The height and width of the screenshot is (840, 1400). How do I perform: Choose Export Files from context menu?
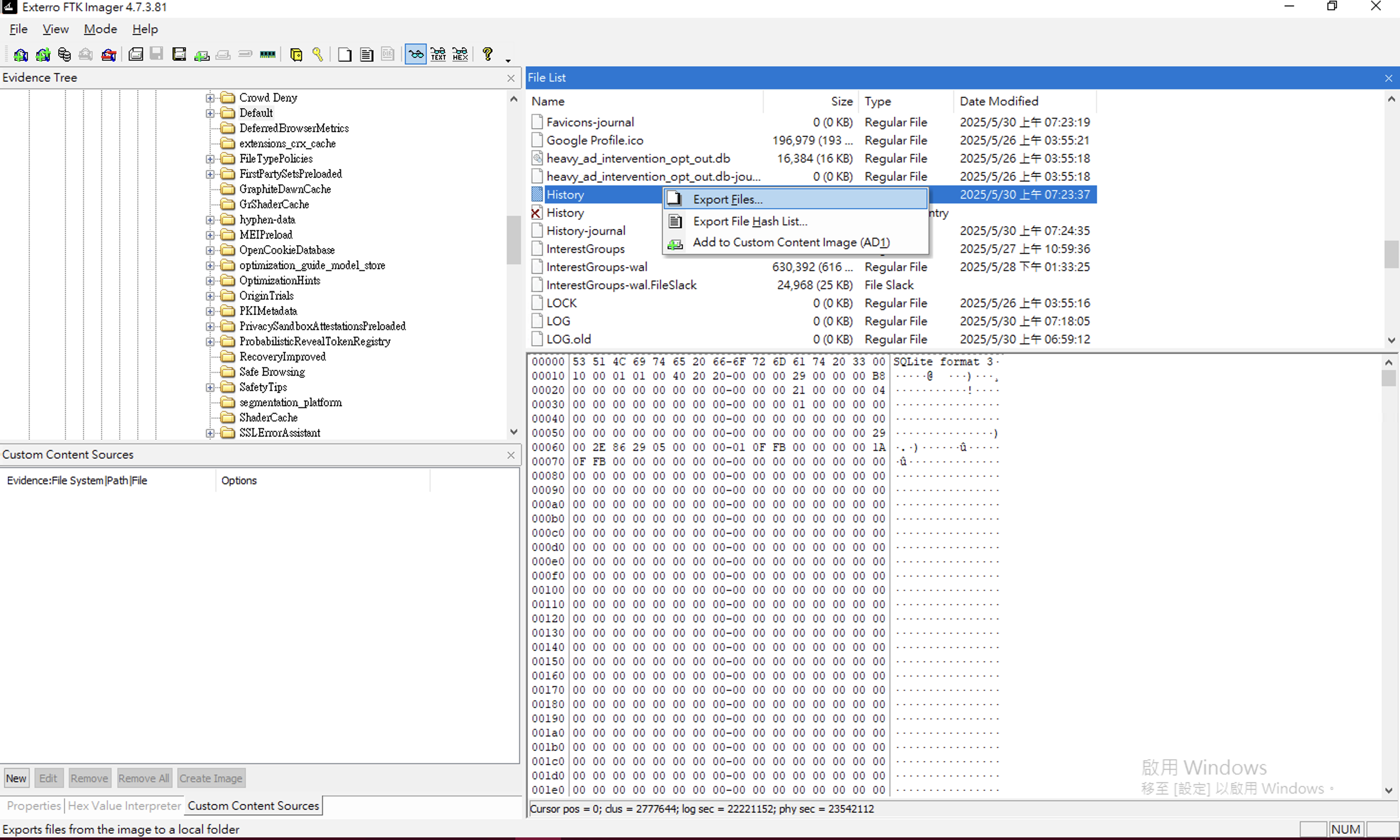727,199
